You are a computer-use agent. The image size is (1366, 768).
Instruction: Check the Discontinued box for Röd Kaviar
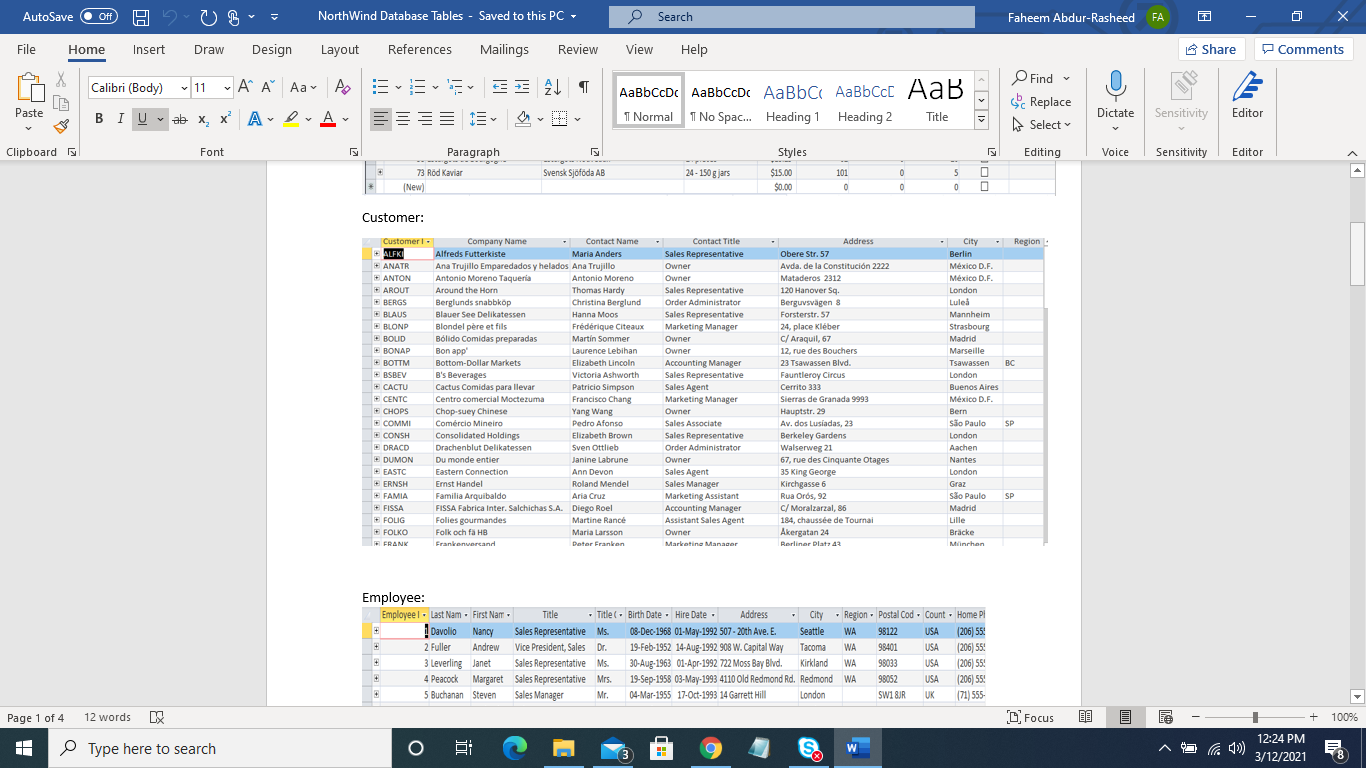pyautogui.click(x=984, y=173)
